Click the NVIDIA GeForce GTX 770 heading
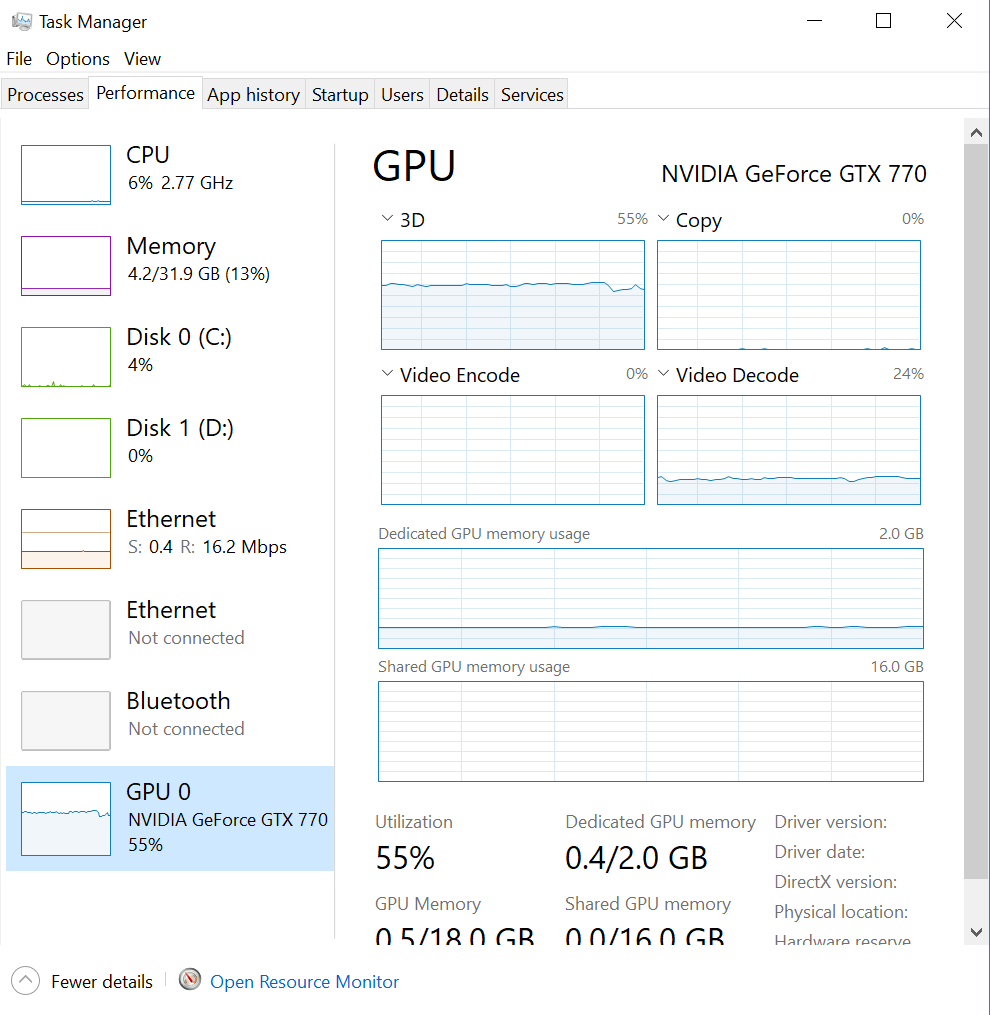Viewport: 990px width, 1015px height. point(794,174)
